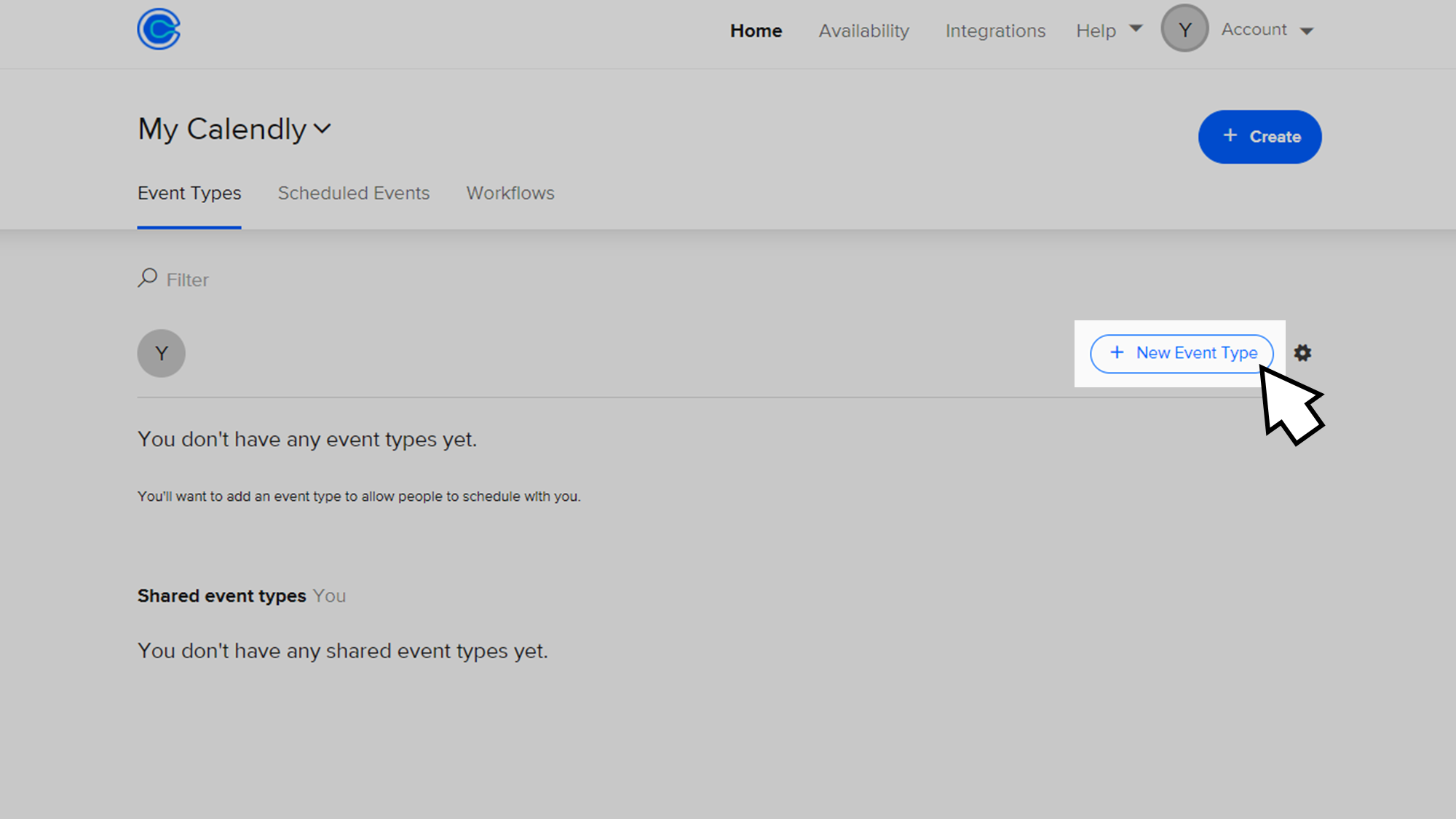
Task: Click the New Event Type button
Action: pyautogui.click(x=1182, y=353)
